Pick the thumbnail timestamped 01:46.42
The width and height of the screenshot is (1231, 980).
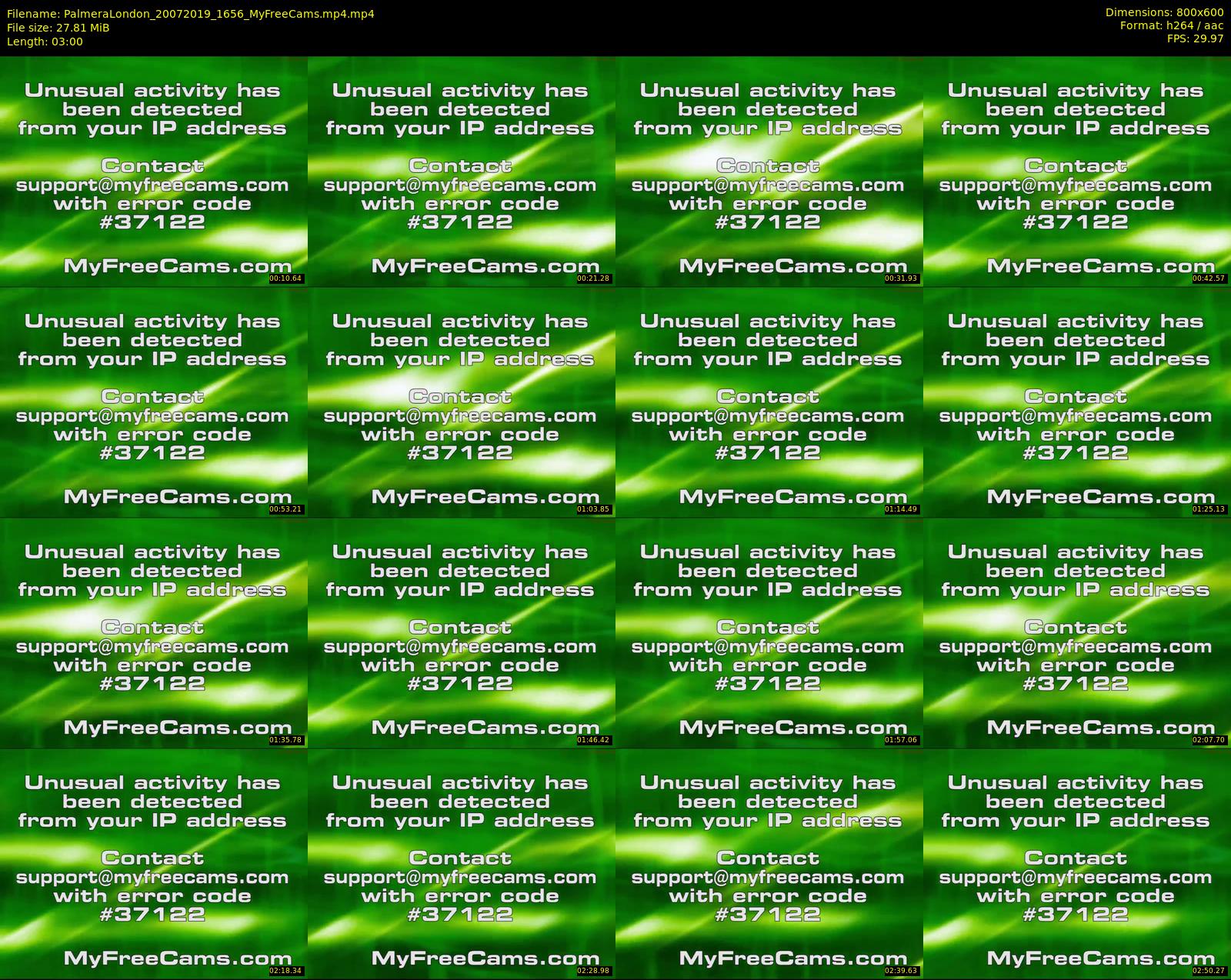462,633
